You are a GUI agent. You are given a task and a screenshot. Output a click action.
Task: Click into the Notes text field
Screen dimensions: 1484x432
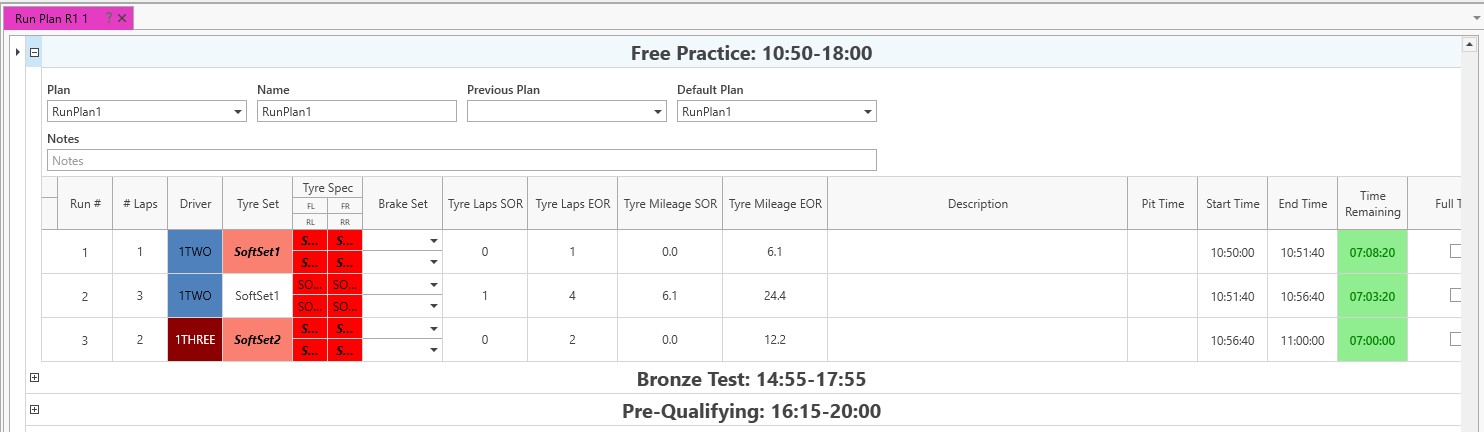point(461,160)
